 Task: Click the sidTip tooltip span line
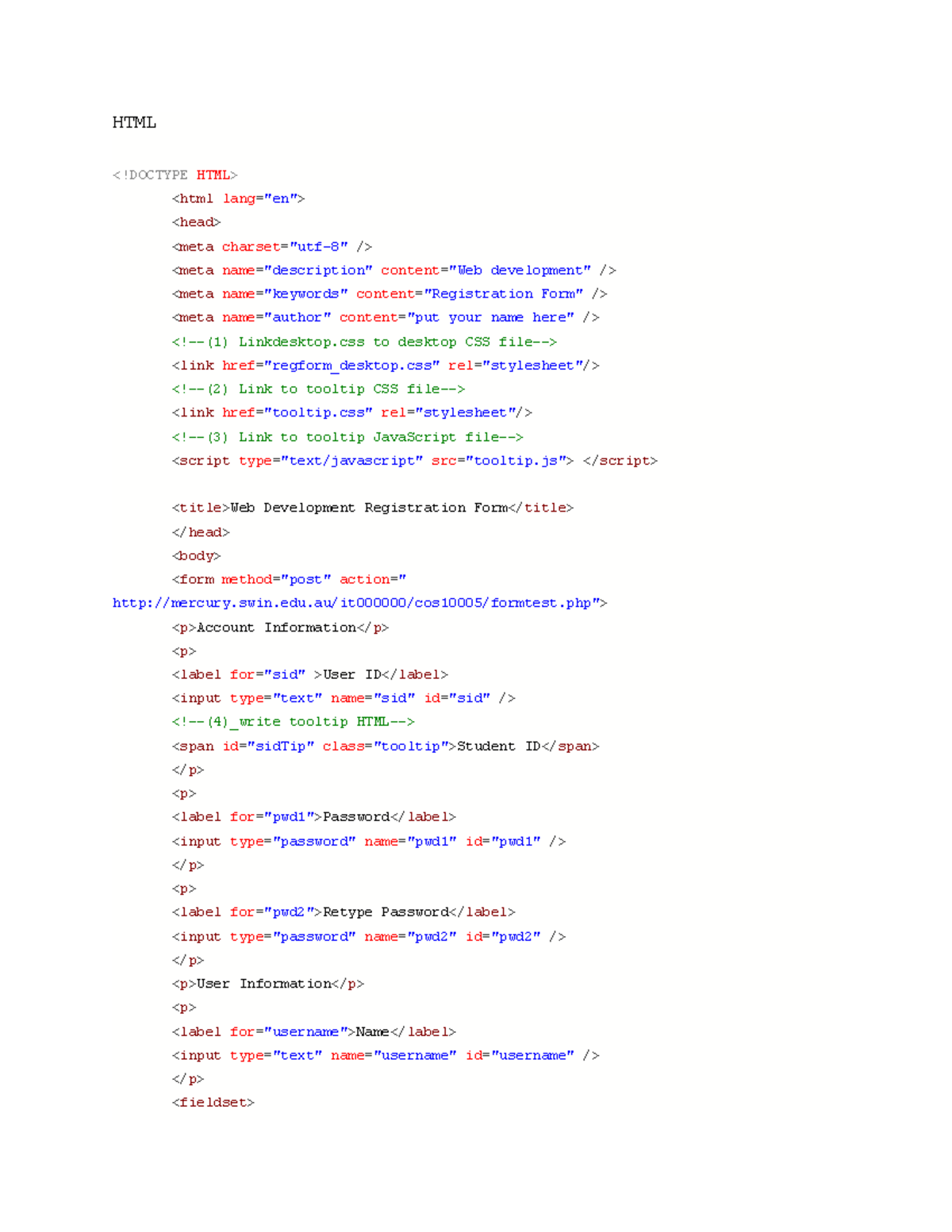click(385, 746)
